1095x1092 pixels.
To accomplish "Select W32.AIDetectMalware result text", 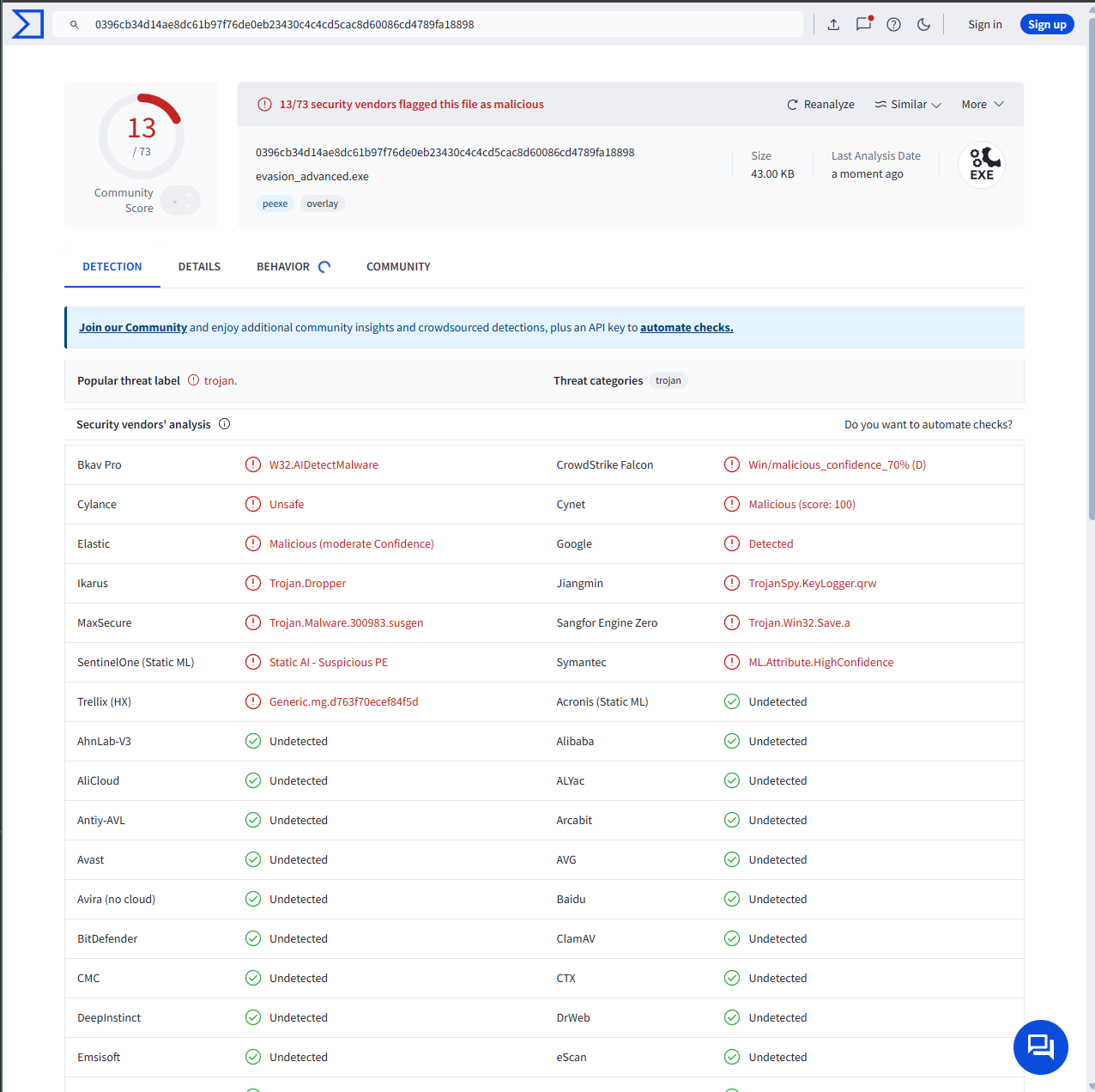I will click(x=324, y=464).
